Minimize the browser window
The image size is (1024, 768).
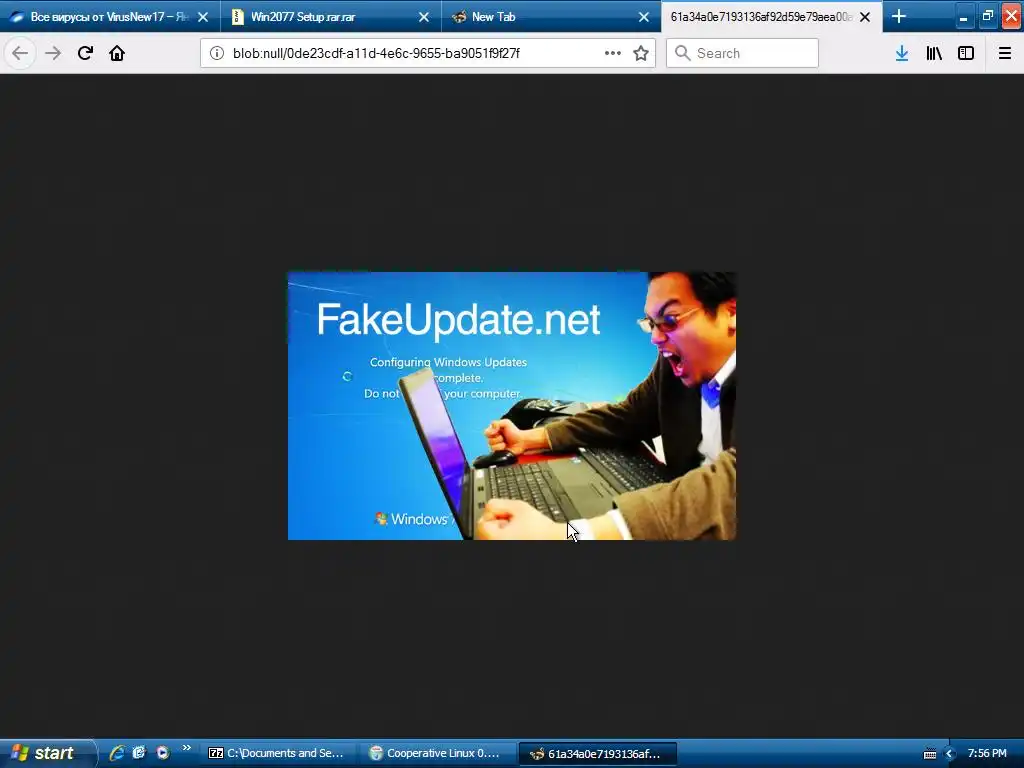point(963,17)
